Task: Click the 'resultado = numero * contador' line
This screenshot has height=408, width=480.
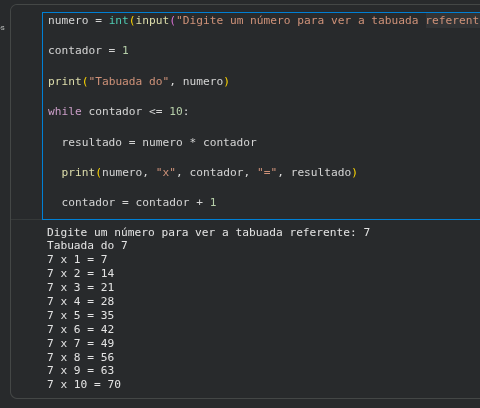Action: coord(159,142)
